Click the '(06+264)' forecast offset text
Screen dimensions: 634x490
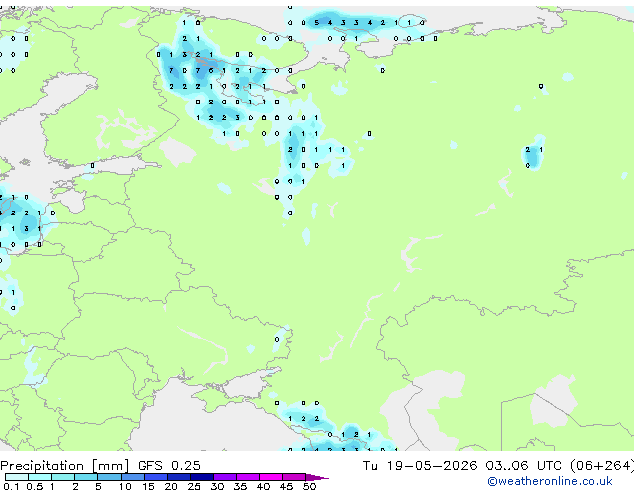click(602, 466)
